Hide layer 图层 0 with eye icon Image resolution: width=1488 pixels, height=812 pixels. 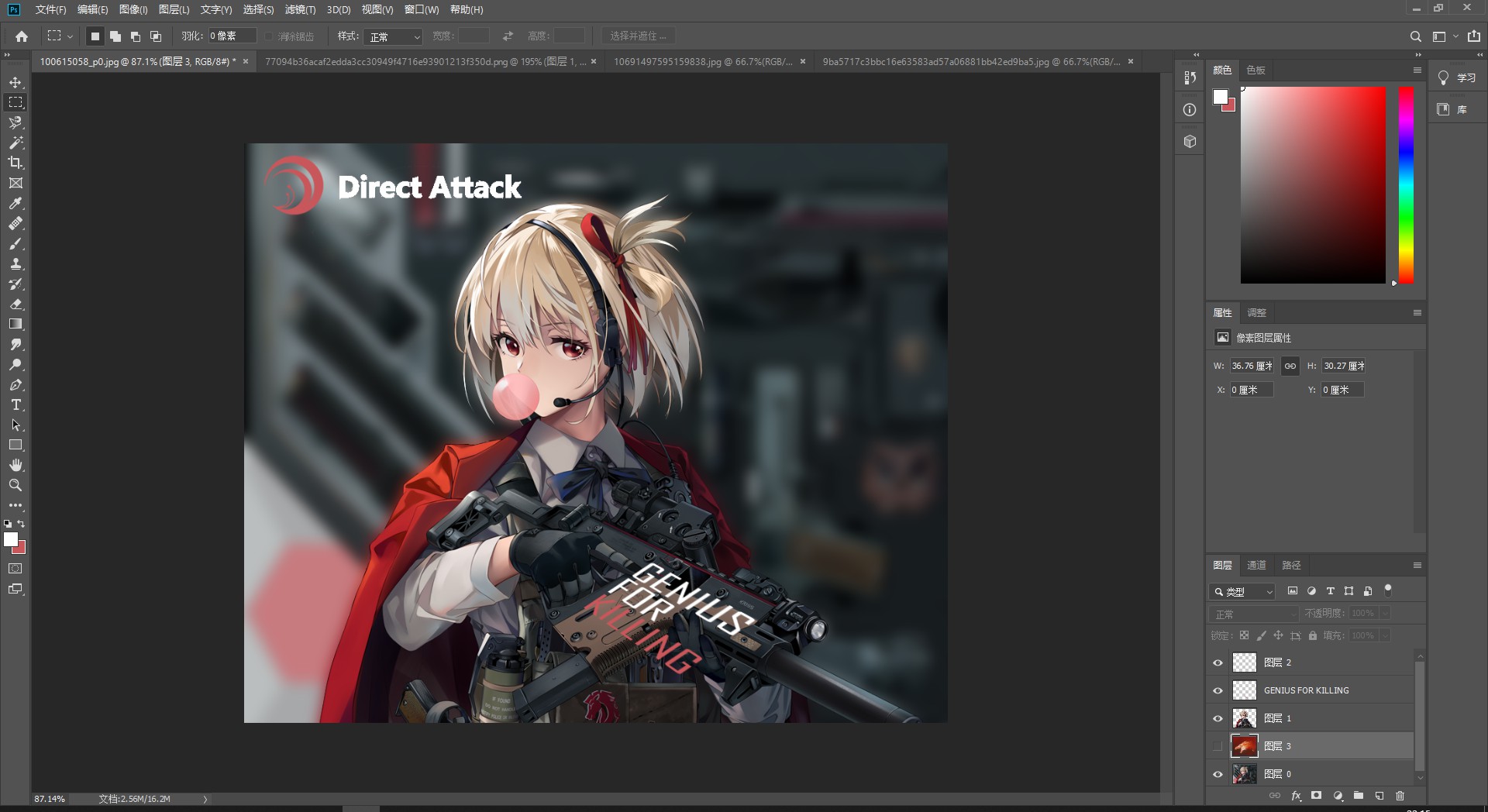(x=1218, y=774)
